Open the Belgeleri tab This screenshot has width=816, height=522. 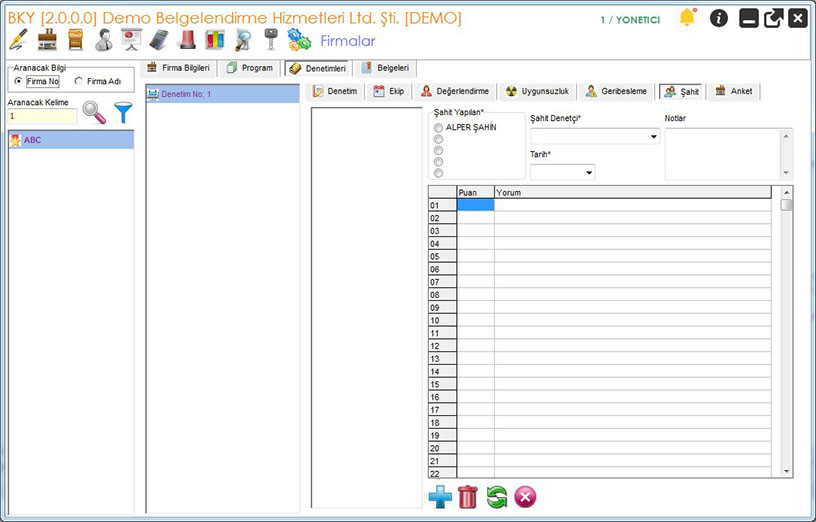point(386,68)
